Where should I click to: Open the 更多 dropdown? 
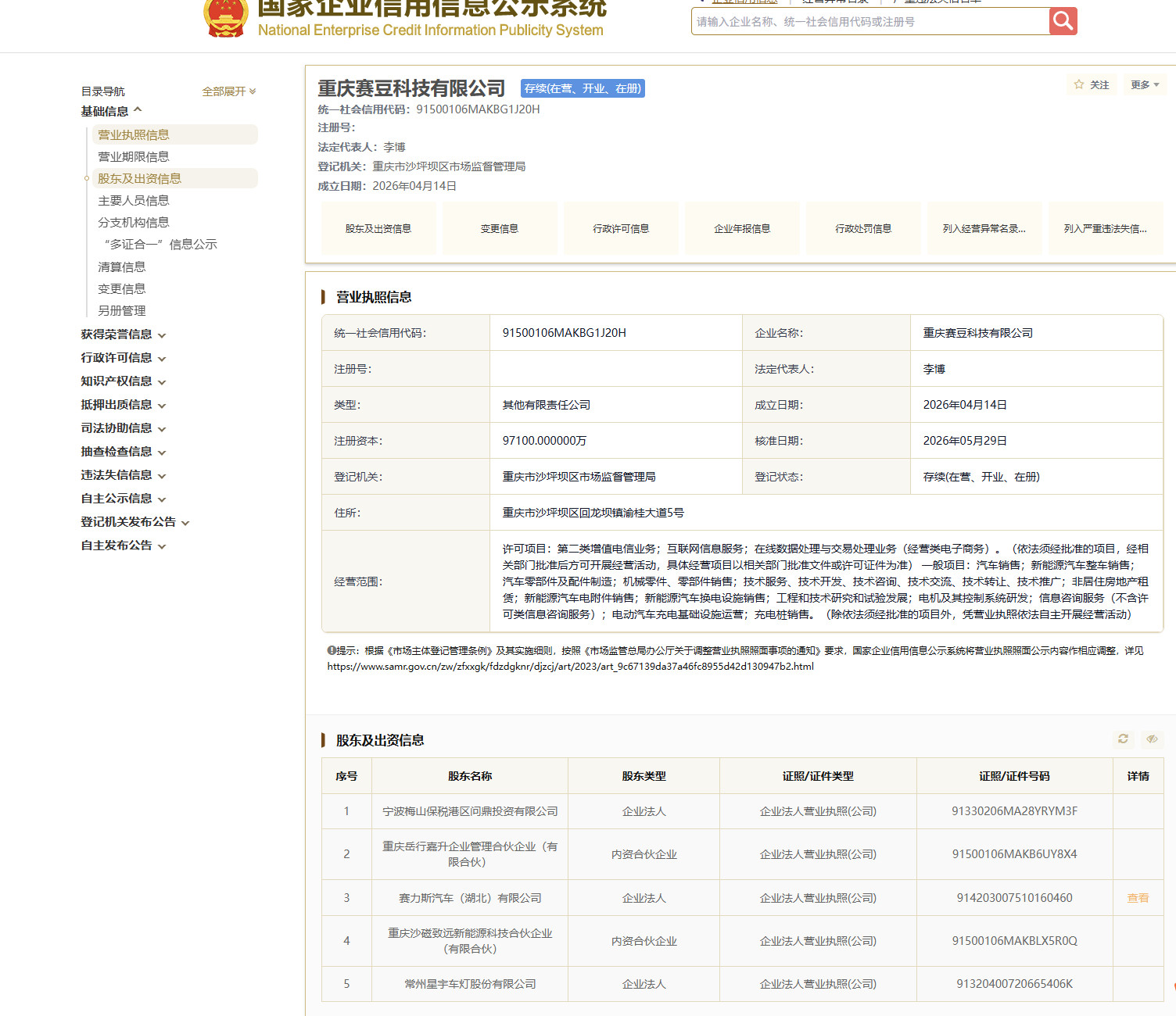click(x=1145, y=84)
